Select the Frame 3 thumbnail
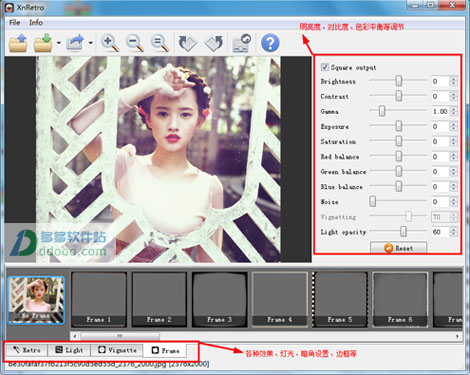Viewport: 470px width, 375px height. point(219,299)
